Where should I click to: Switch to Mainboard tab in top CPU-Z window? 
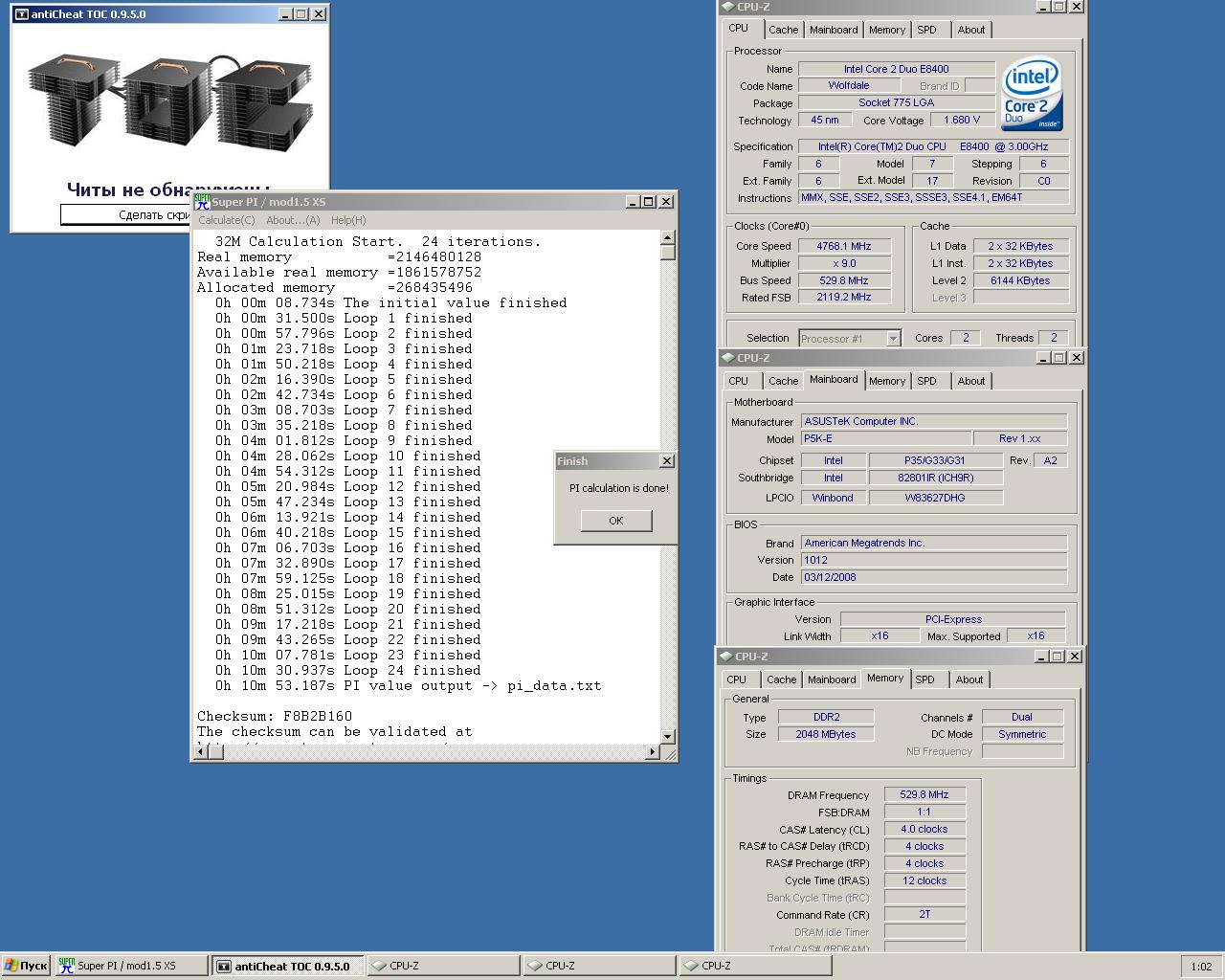click(834, 30)
